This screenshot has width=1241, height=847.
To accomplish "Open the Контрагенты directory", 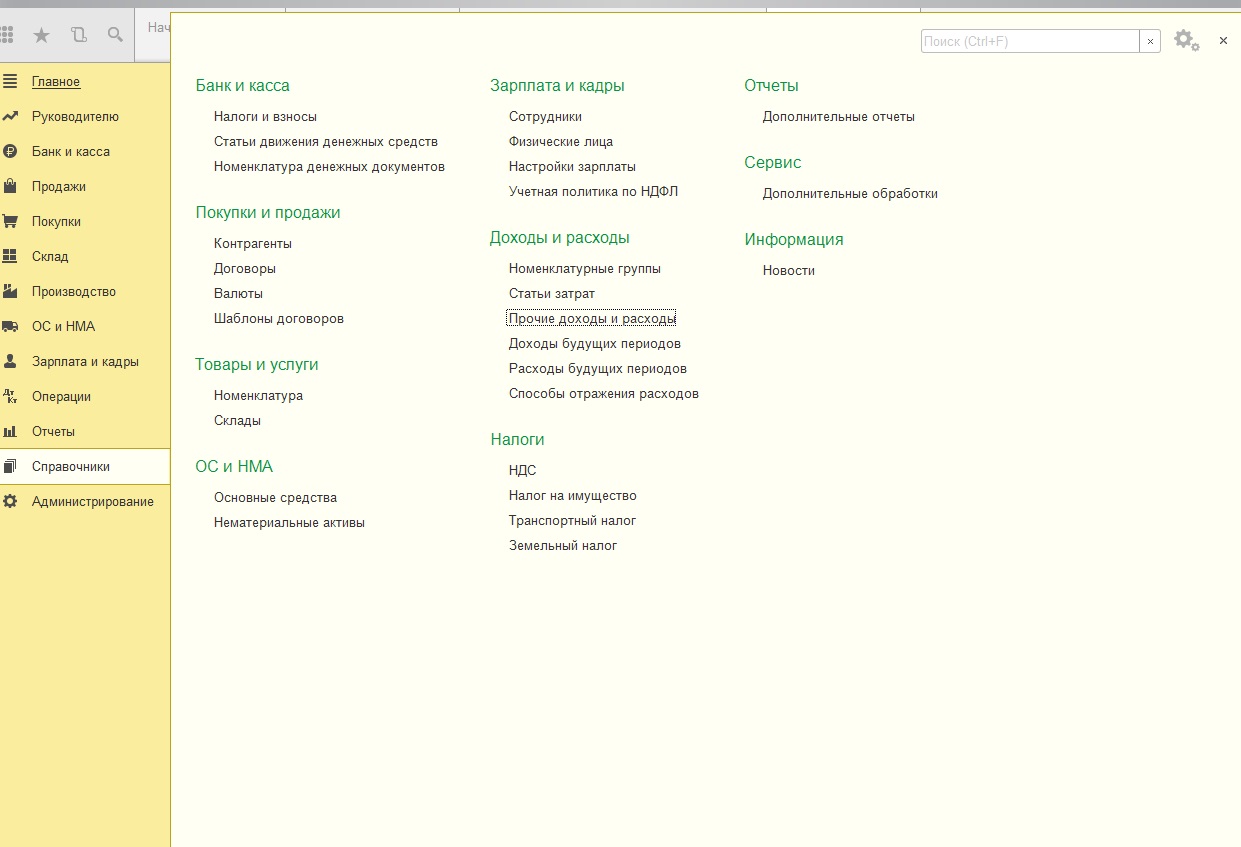I will click(x=253, y=244).
